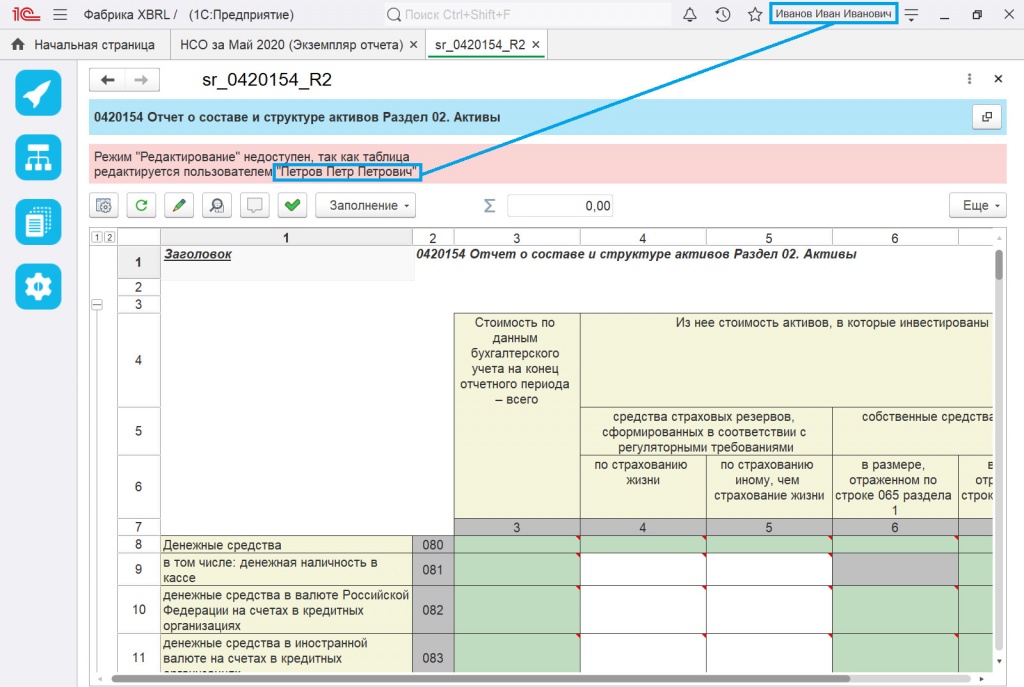Select column header 3 of the spreadsheet
The height and width of the screenshot is (687, 1024).
(517, 238)
